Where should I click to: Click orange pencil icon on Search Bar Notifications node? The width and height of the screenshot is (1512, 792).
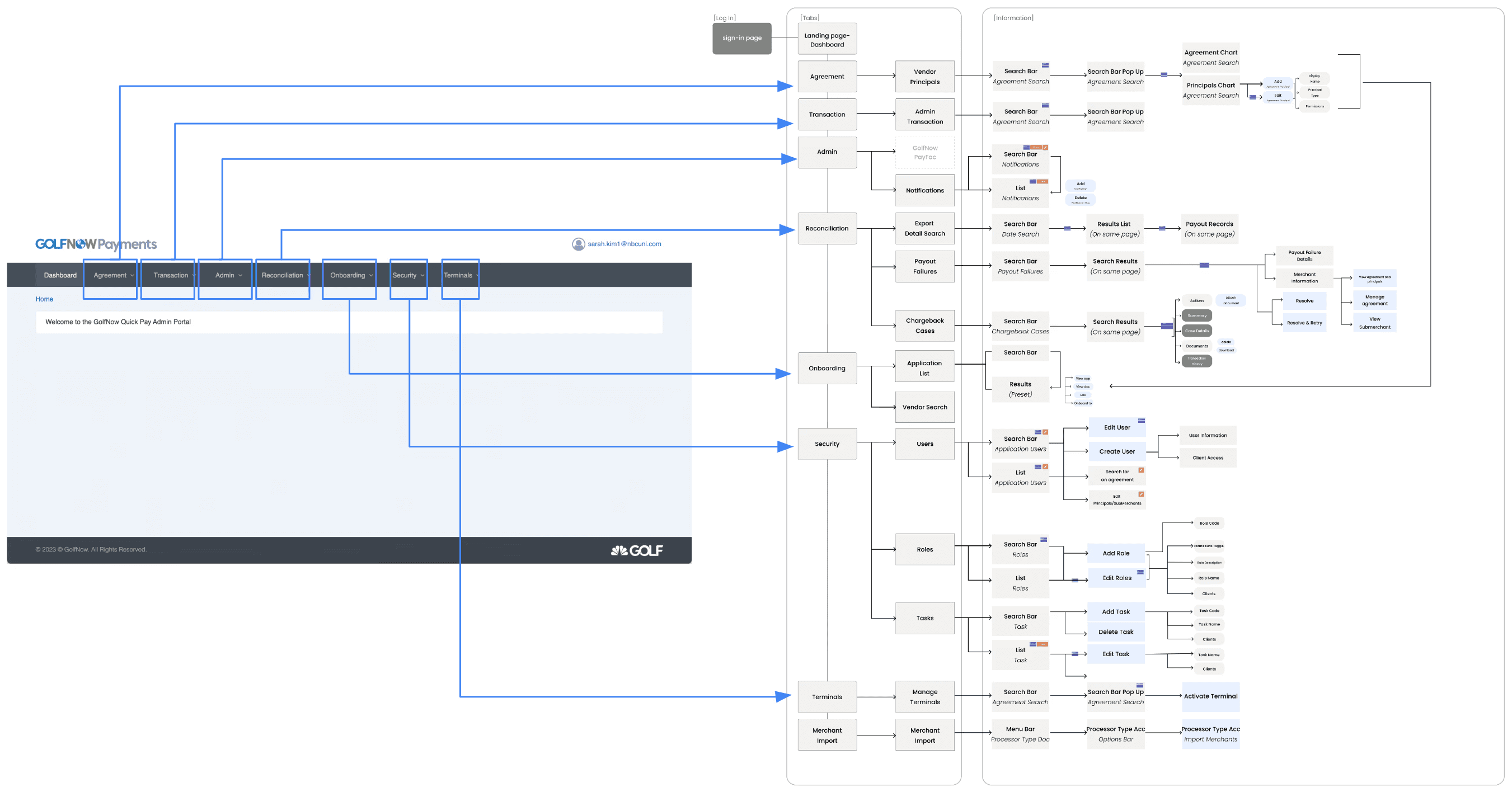tap(1045, 147)
